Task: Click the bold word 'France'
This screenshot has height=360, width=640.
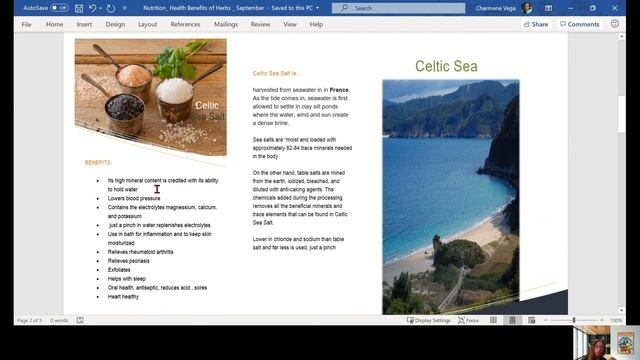Action: point(339,90)
